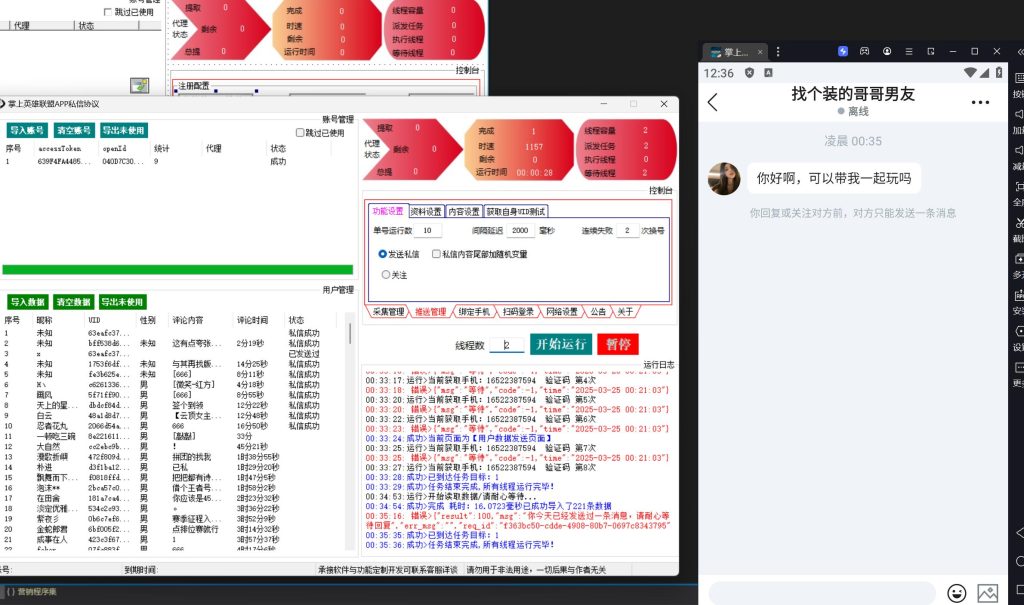Screen dimensions: 1024x605
Task: Click the 线程数 input field
Action: [x=507, y=345]
